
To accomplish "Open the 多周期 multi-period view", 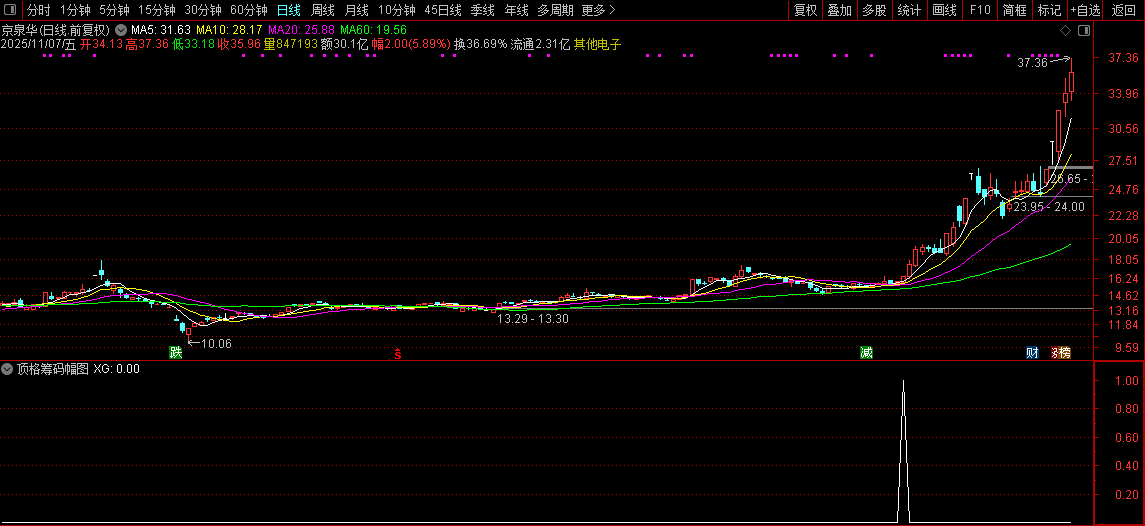I will pyautogui.click(x=555, y=10).
